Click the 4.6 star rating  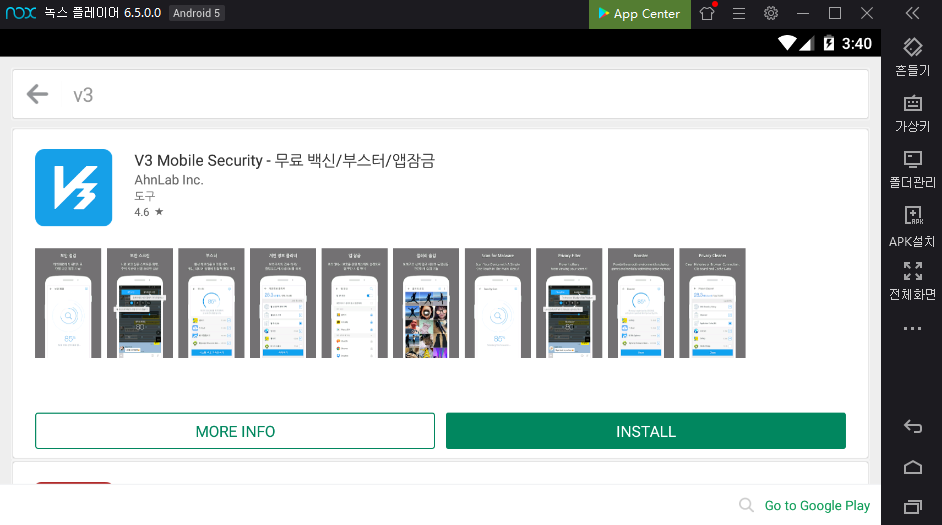coord(148,212)
